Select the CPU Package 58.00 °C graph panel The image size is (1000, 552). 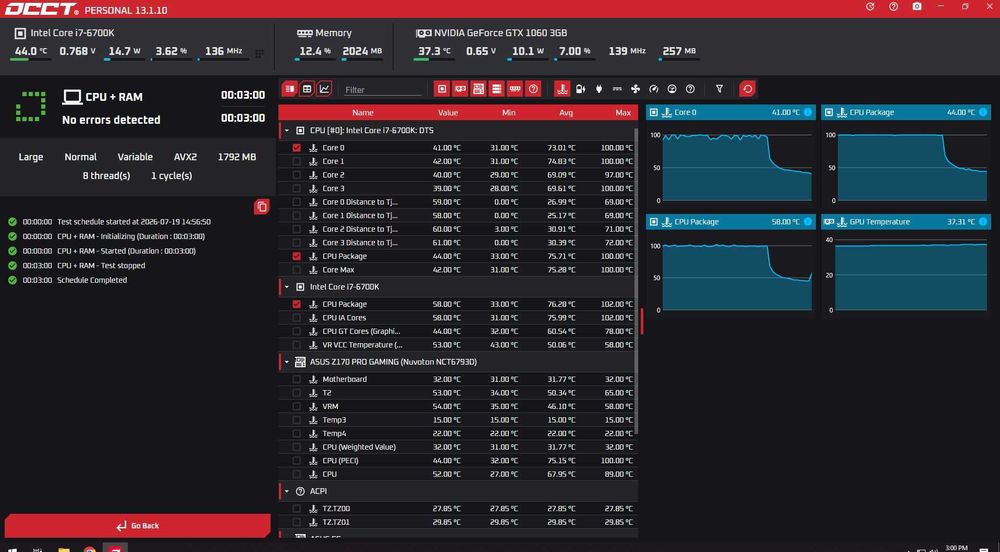click(x=730, y=265)
